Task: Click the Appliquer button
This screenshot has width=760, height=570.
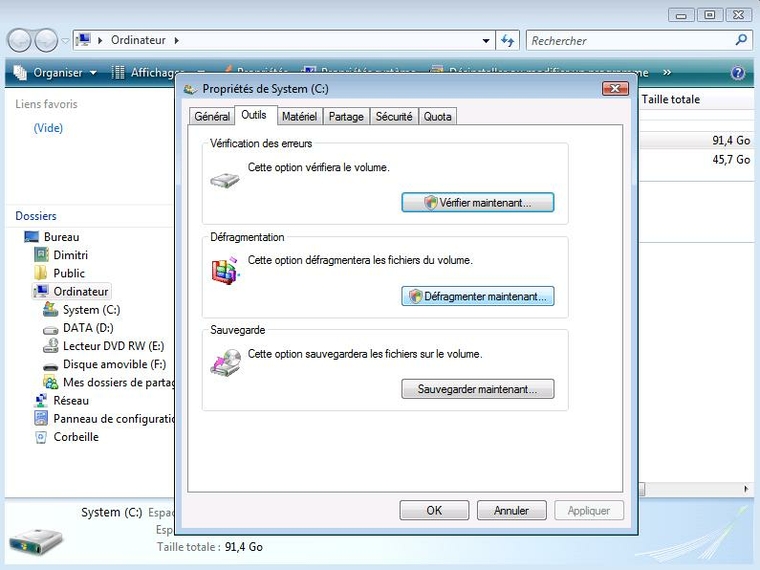Action: [589, 510]
